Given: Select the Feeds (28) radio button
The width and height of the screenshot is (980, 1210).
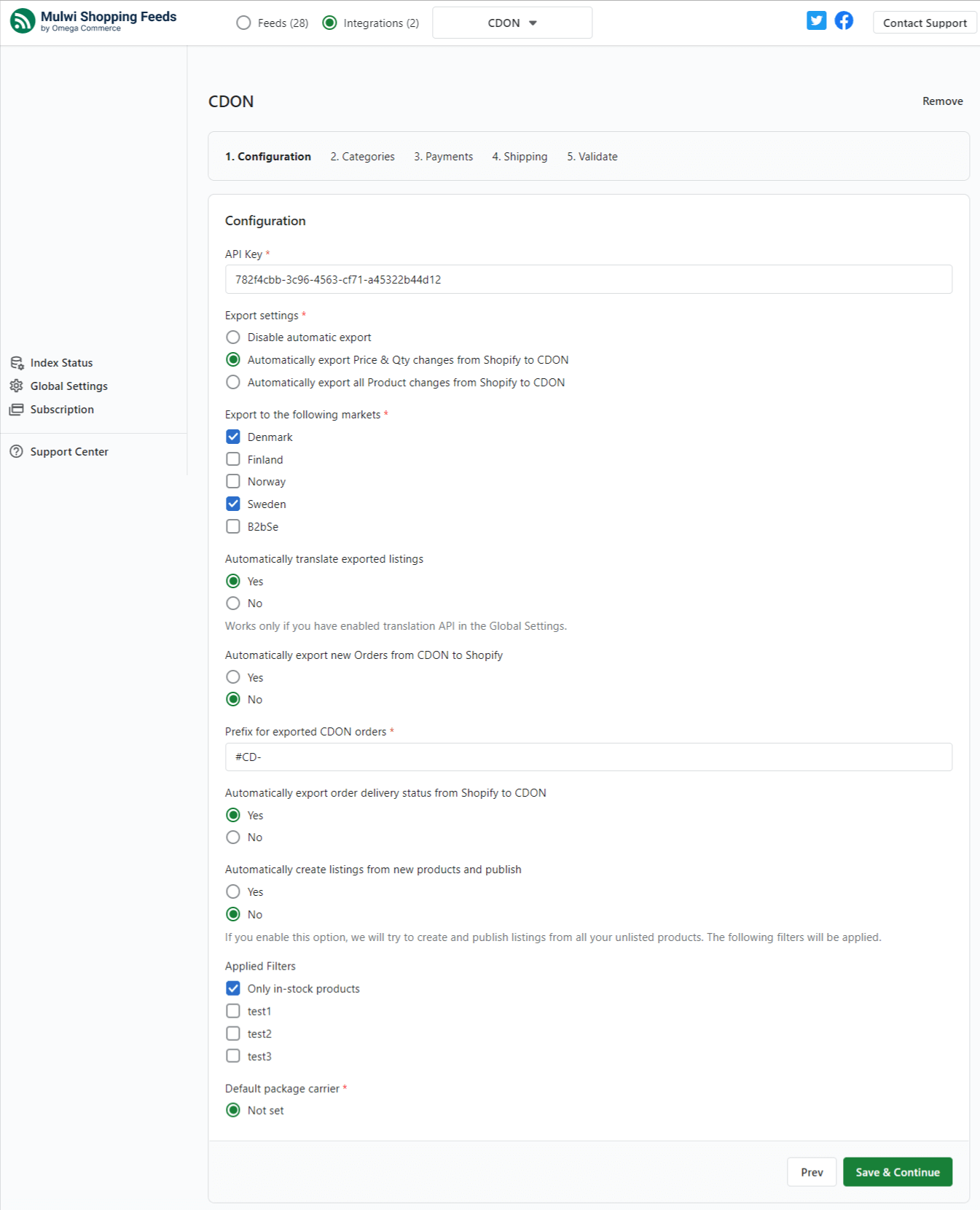Looking at the screenshot, I should pos(243,23).
